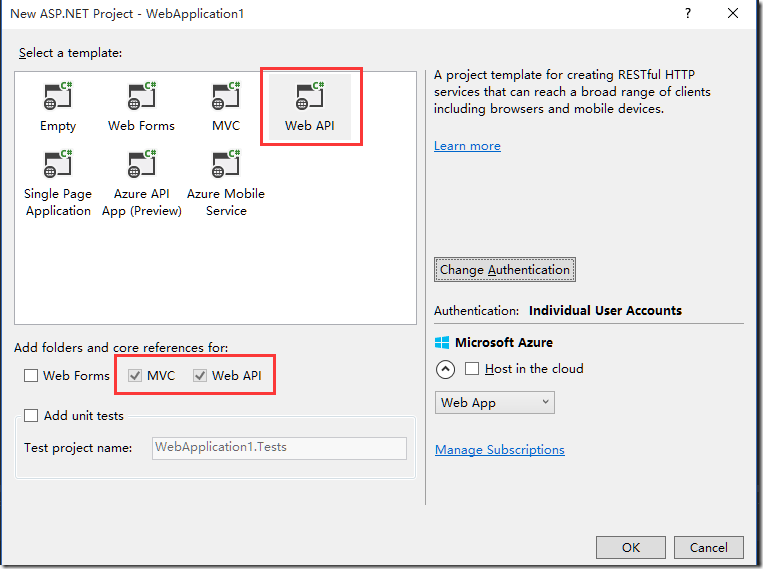The height and width of the screenshot is (569, 763).
Task: Select the Empty project template icon
Action: (x=57, y=96)
